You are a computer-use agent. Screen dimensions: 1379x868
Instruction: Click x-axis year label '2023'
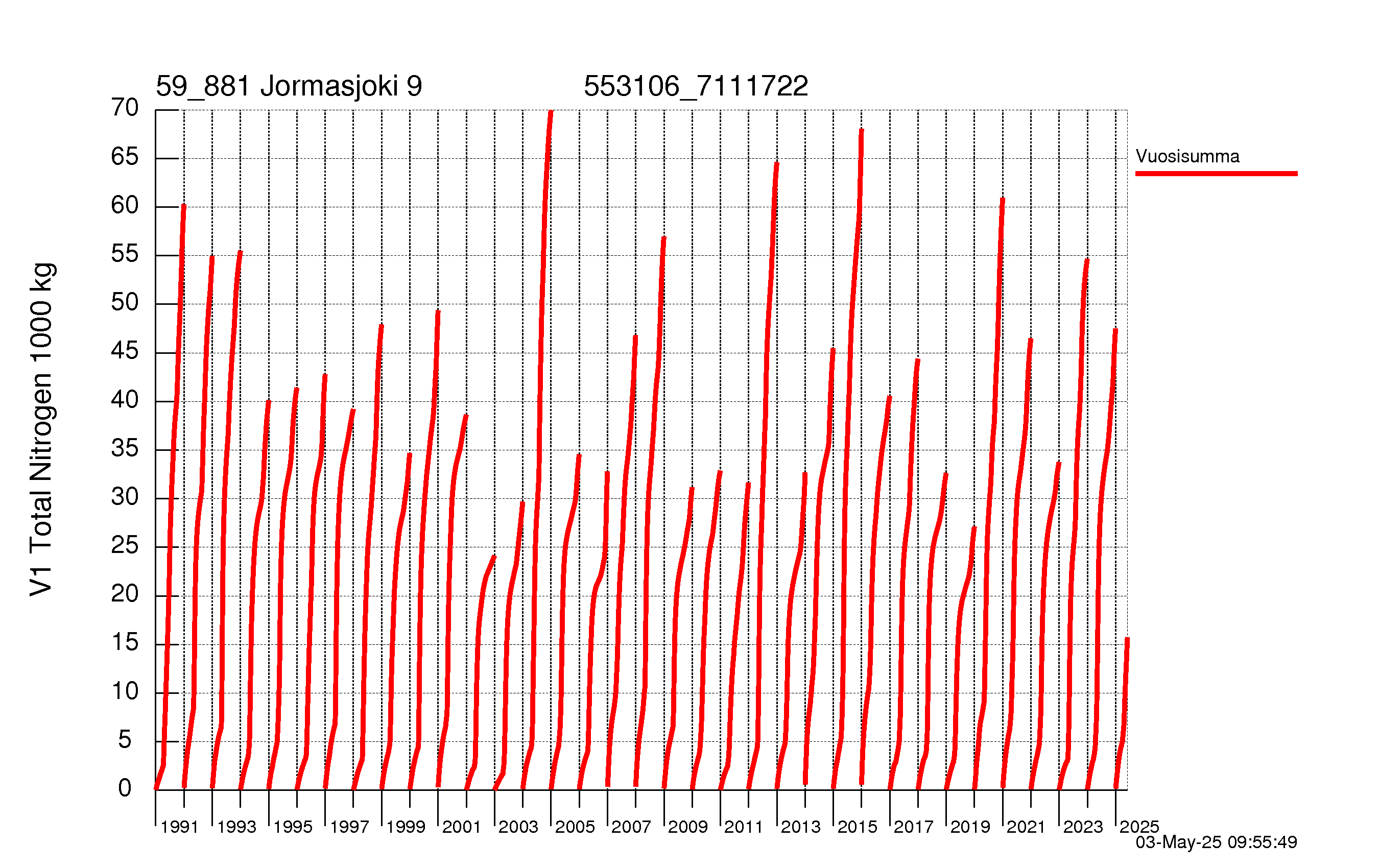[x=1083, y=827]
